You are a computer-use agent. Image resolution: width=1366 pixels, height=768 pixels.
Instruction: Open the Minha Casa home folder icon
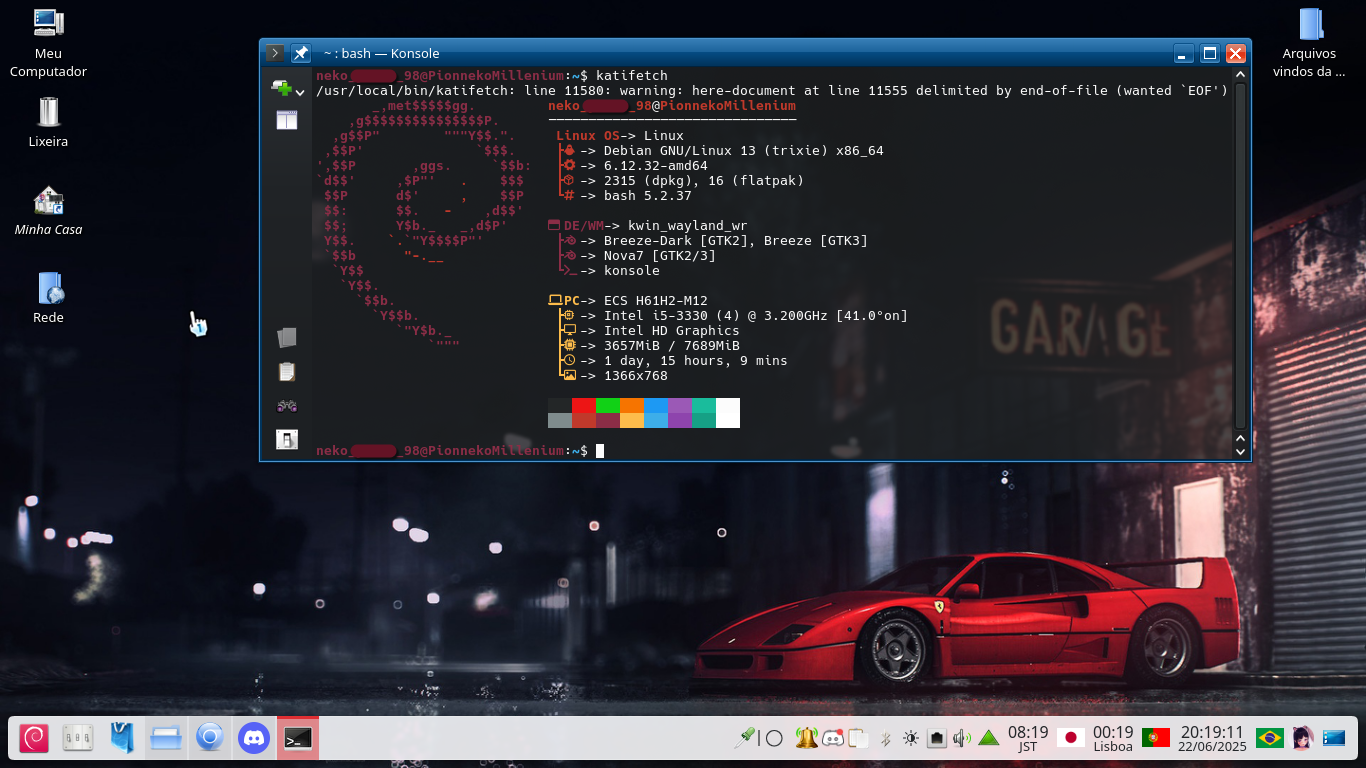pyautogui.click(x=48, y=211)
